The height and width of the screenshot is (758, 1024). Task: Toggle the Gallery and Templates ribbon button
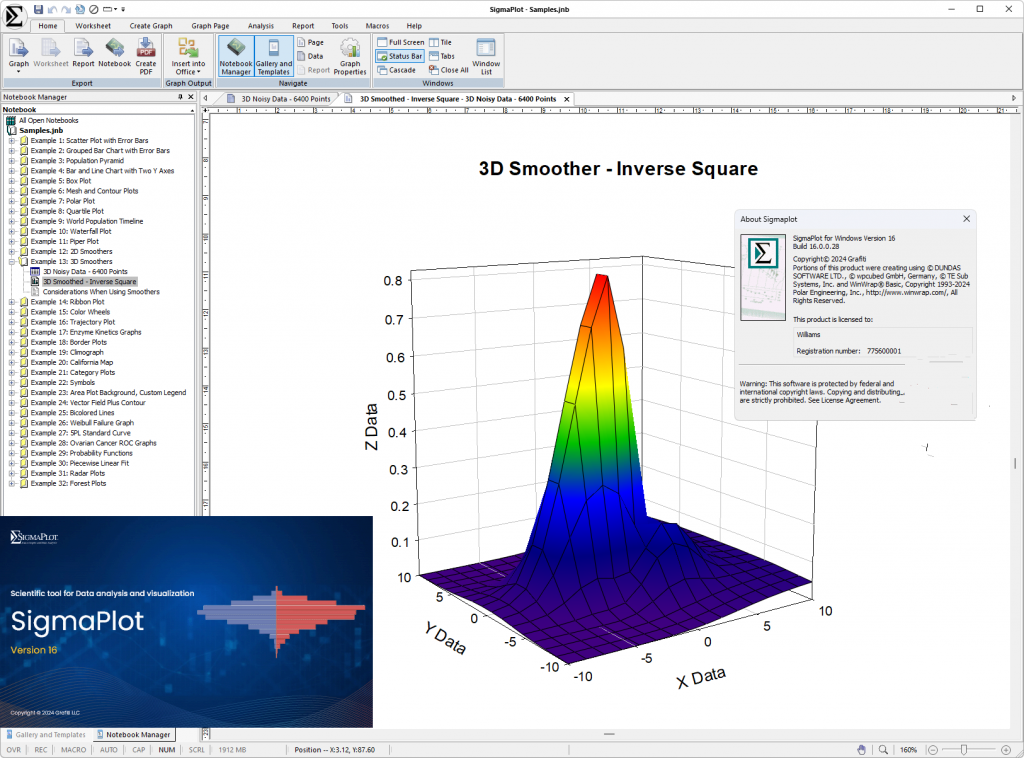click(x=274, y=56)
